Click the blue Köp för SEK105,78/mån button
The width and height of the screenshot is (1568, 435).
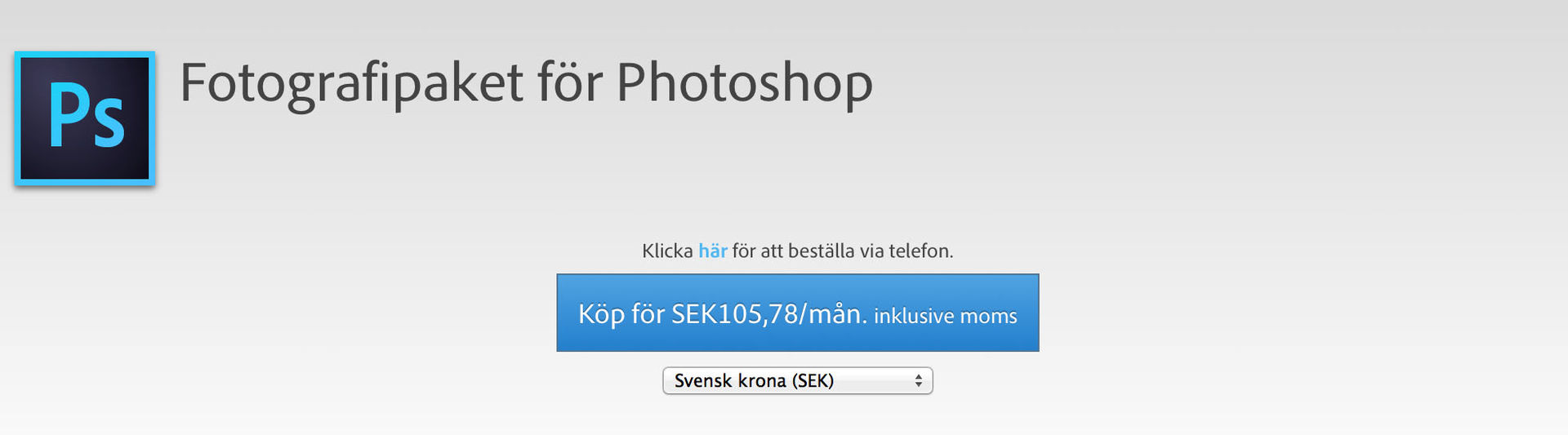click(x=798, y=313)
